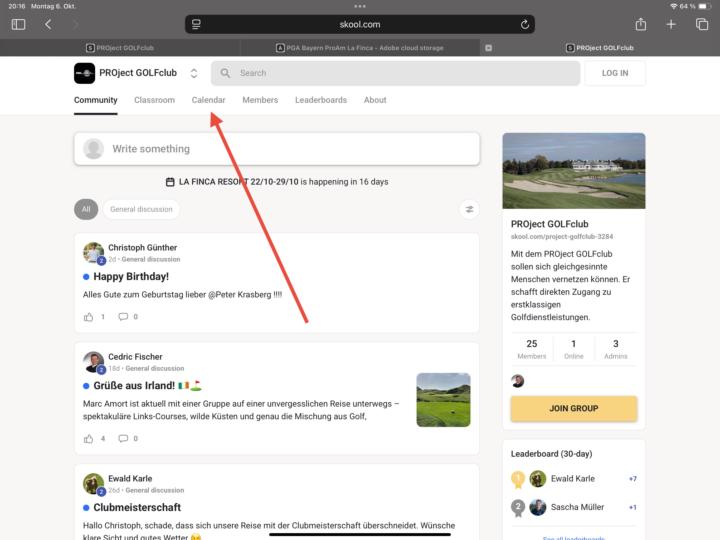The width and height of the screenshot is (720, 540).
Task: Click the Wi-Fi icon in the status bar
Action: pyautogui.click(x=674, y=6)
